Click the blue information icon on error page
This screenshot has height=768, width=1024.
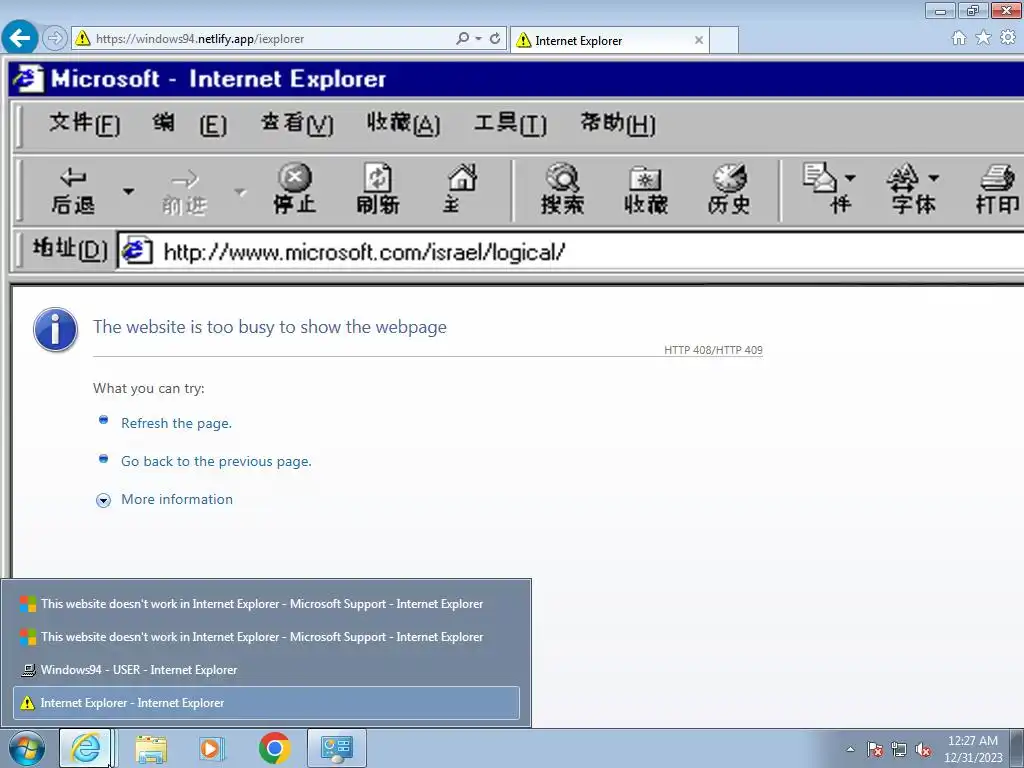click(56, 330)
